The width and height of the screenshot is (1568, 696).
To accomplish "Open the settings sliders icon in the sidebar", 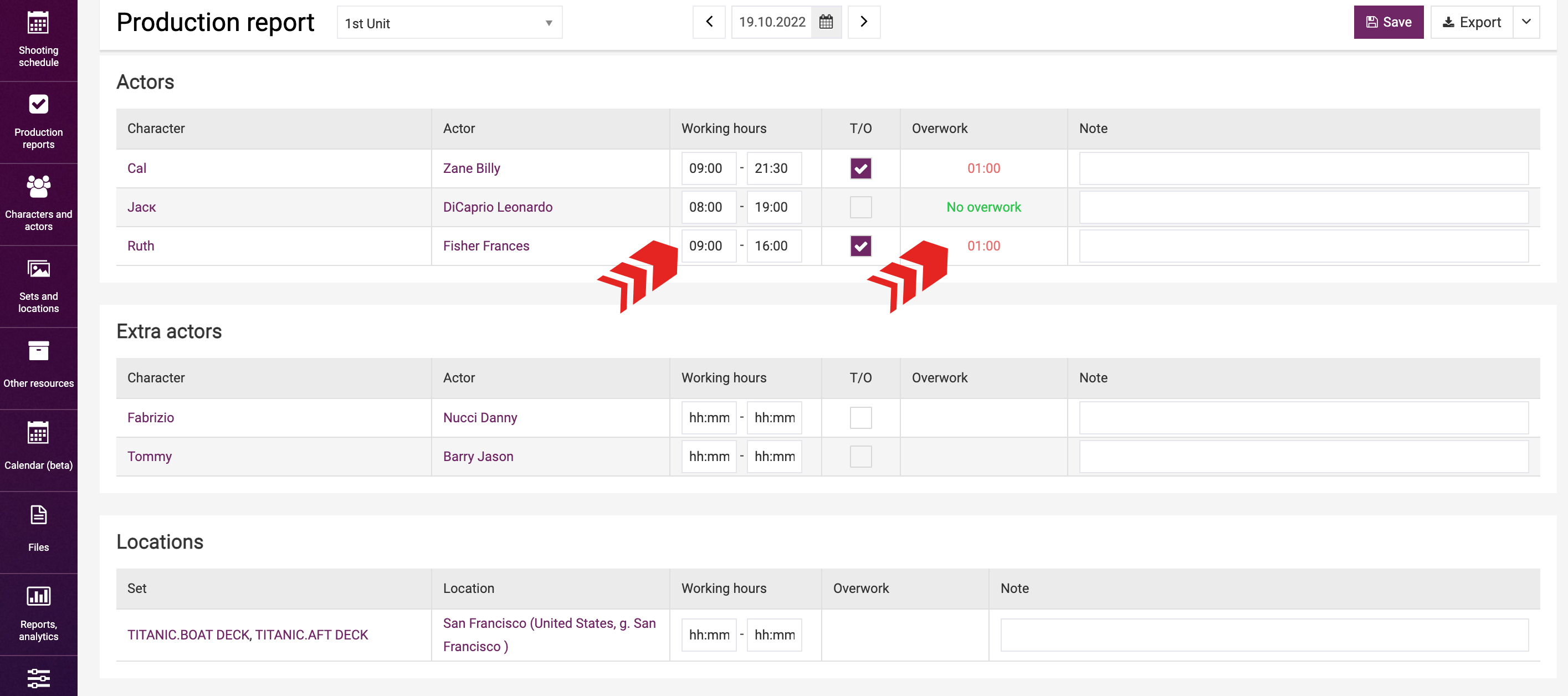I will [x=38, y=678].
